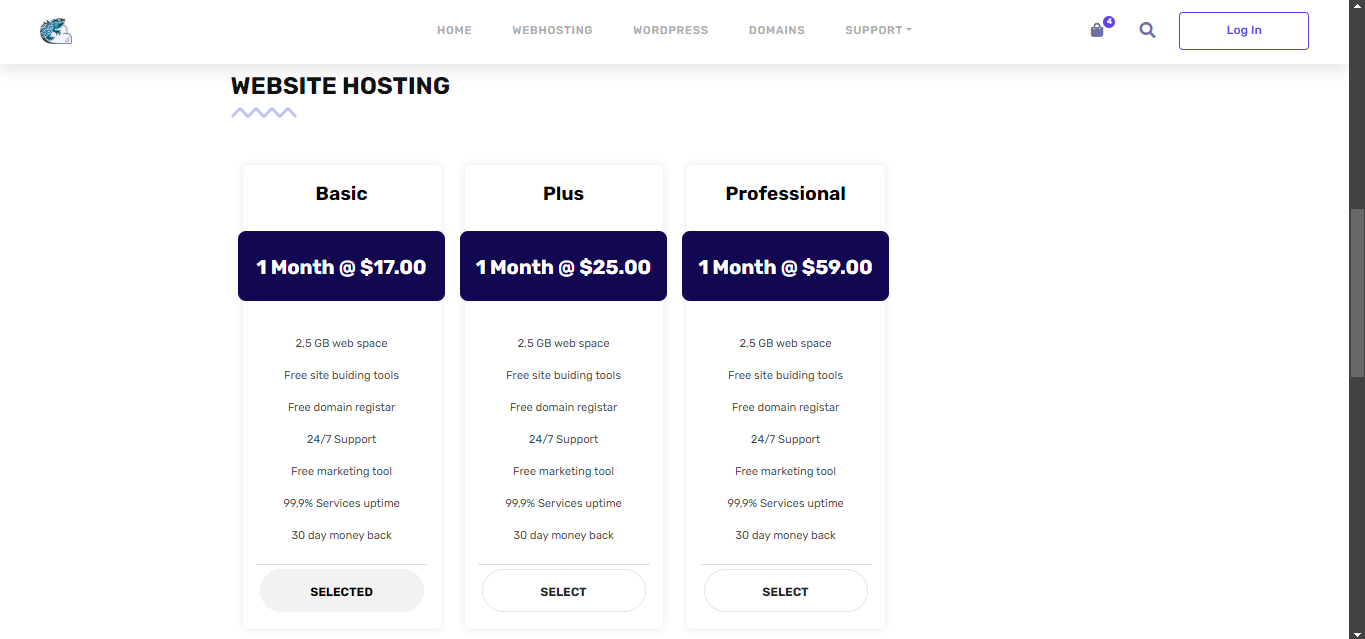Open the Webhosting menu item
Viewport: 1365px width, 639px height.
coord(552,30)
